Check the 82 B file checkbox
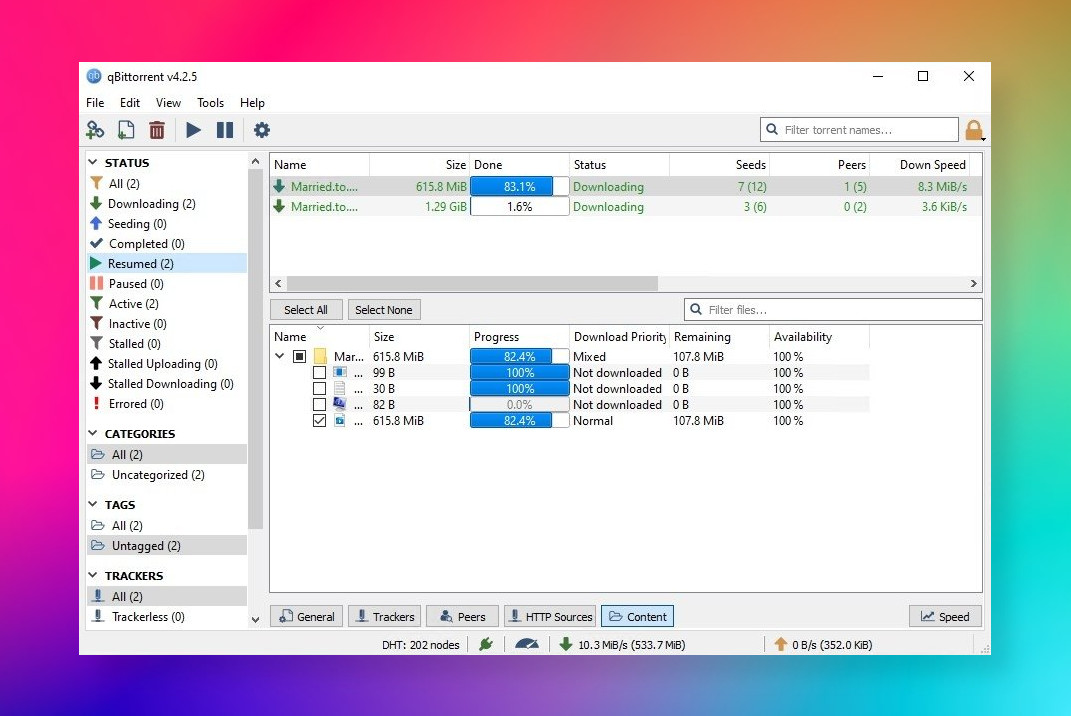 [x=319, y=404]
